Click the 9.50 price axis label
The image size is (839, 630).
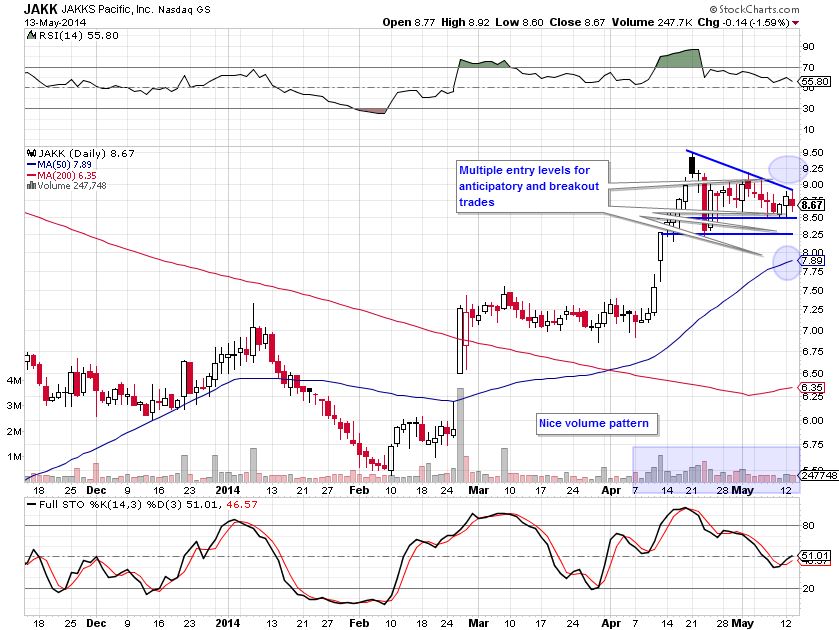click(813, 153)
